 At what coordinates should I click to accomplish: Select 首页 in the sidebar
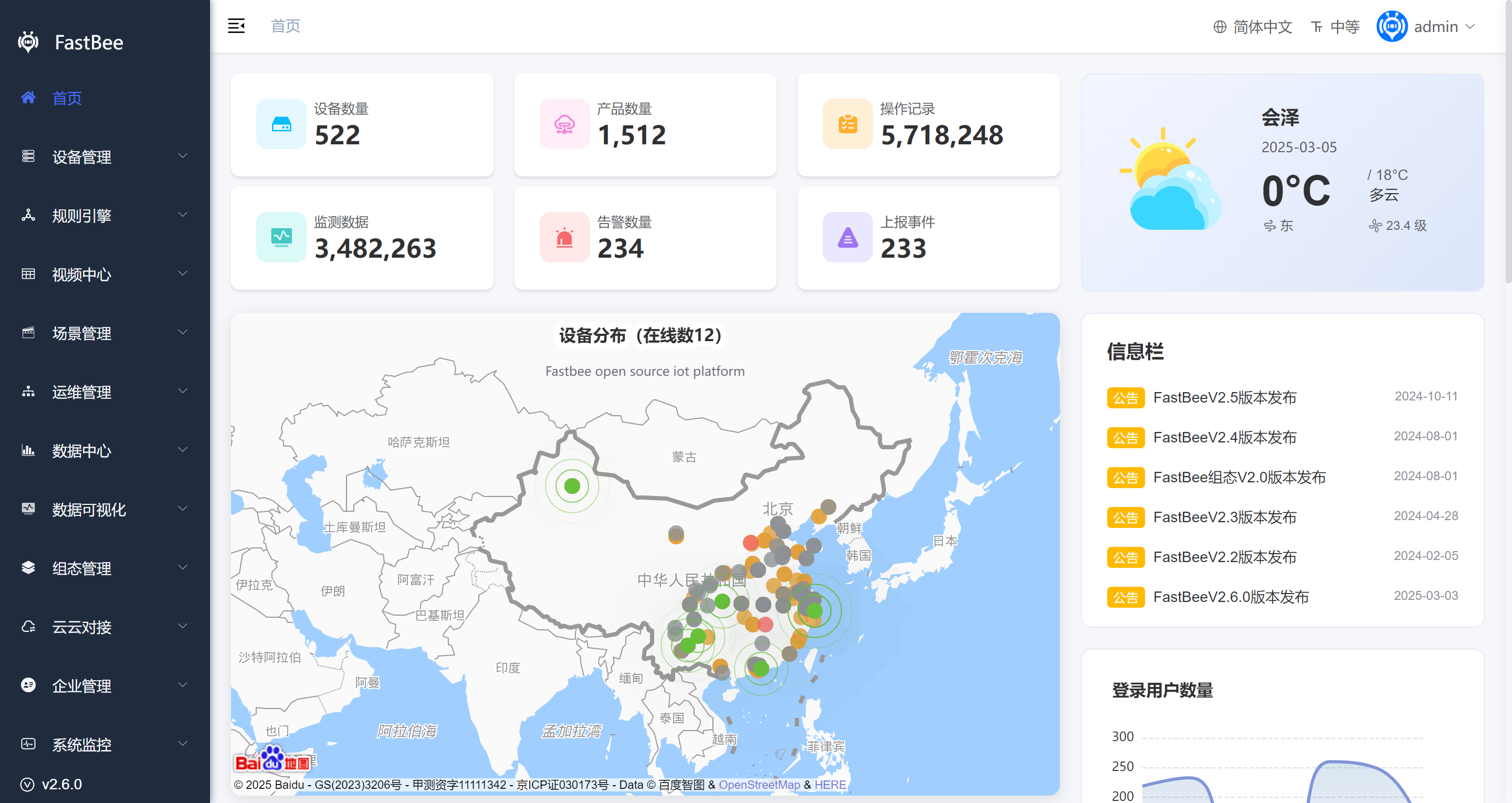coord(67,98)
